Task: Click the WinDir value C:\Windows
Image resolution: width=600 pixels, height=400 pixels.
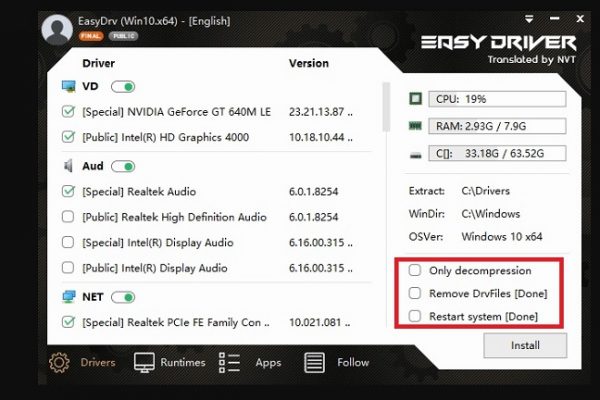Action: coord(491,214)
